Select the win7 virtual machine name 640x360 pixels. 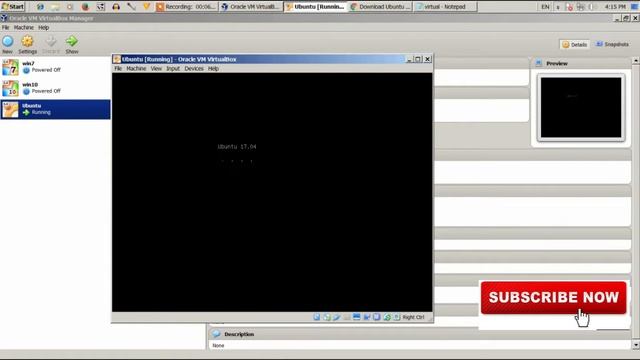point(28,63)
